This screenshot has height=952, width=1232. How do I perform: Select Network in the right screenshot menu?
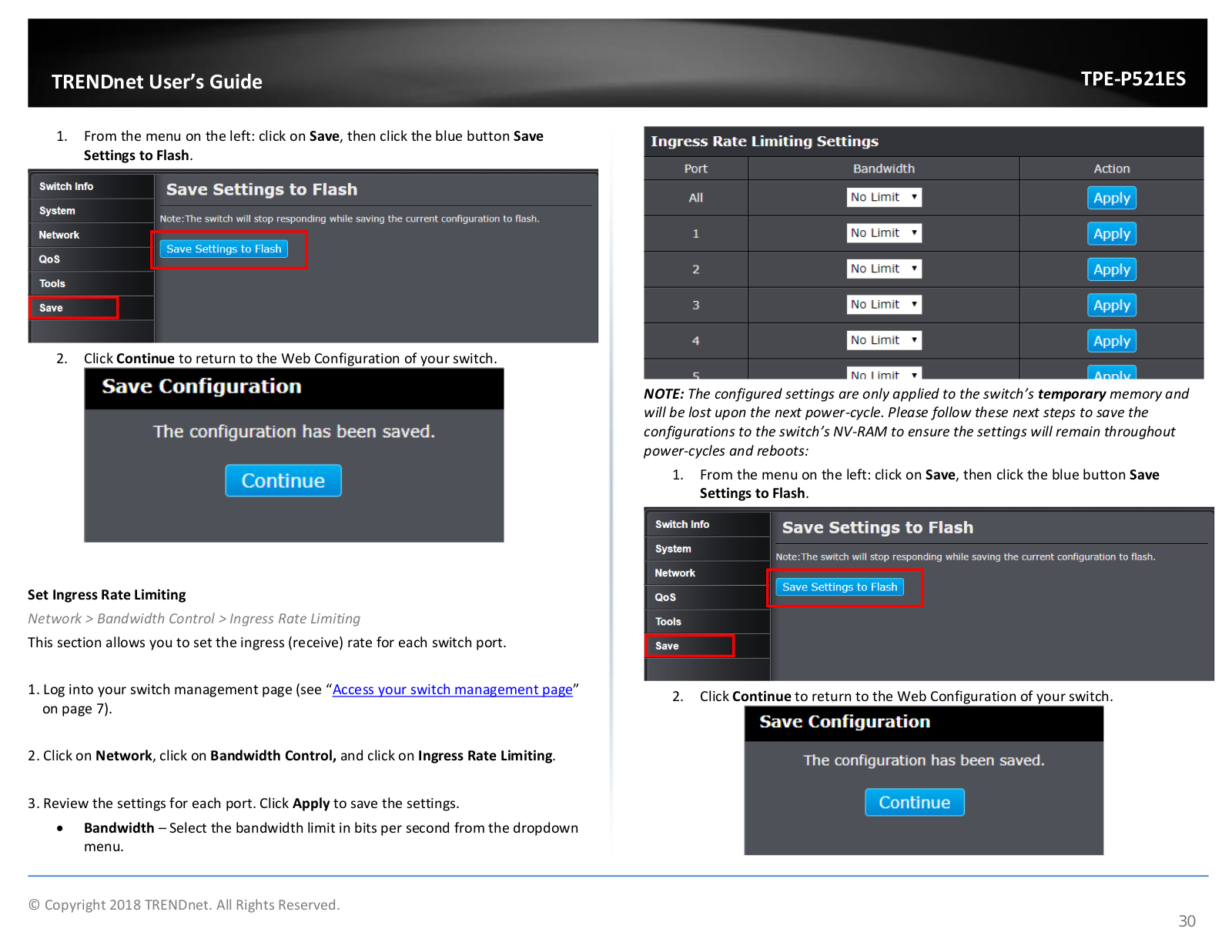pos(708,573)
